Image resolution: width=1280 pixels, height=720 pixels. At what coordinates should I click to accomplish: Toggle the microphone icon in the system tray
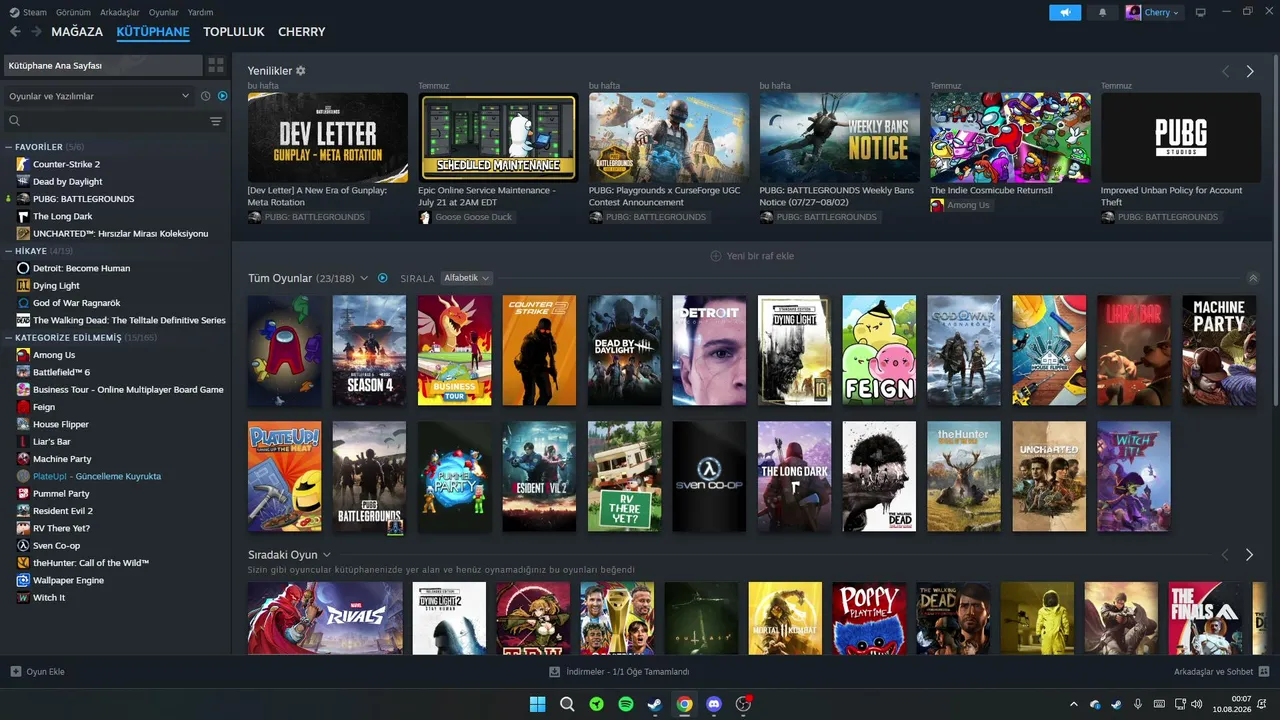coord(1138,704)
